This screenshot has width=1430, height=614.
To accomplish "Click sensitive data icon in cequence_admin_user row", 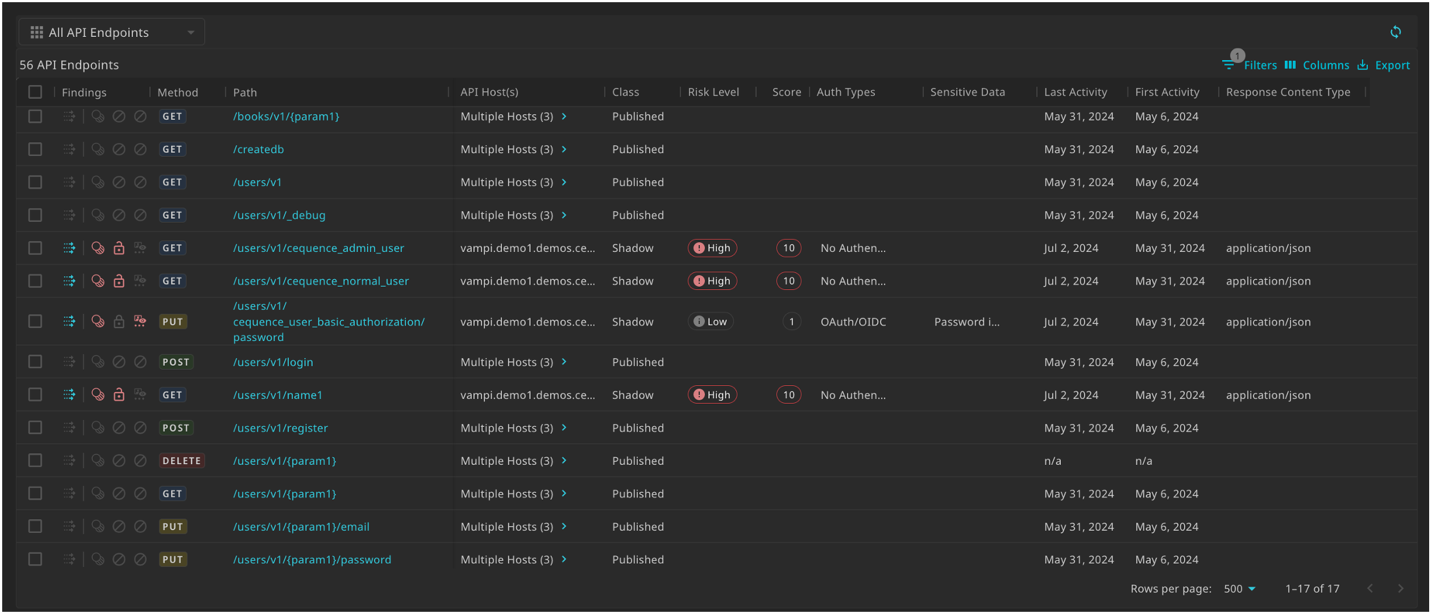I will tap(140, 248).
